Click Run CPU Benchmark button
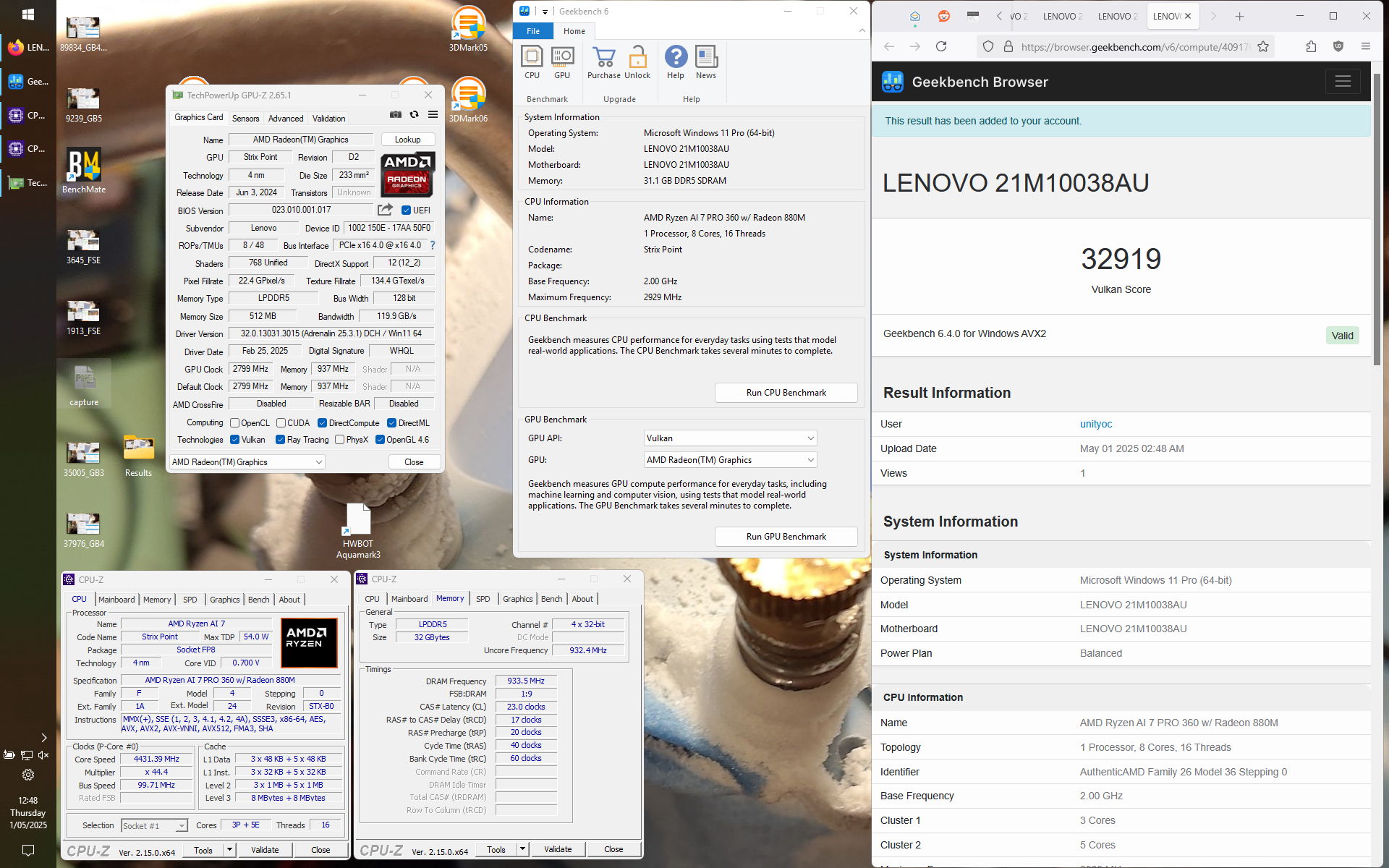 786,393
